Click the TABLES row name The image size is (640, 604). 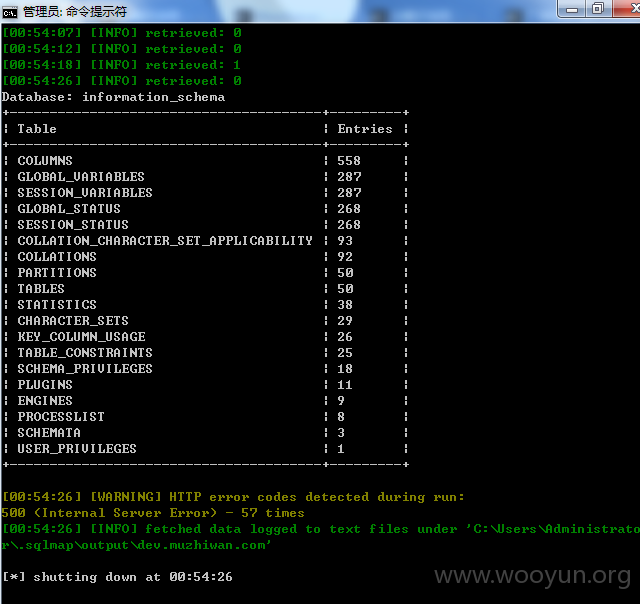(41, 289)
